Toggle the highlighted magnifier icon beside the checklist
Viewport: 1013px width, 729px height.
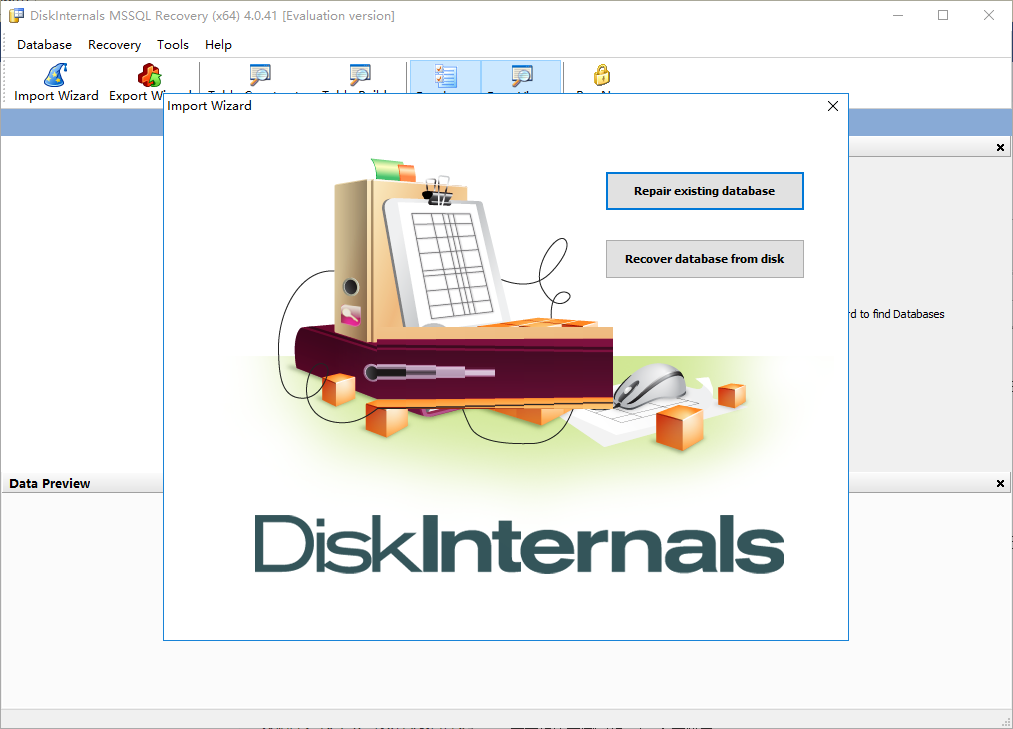[521, 76]
